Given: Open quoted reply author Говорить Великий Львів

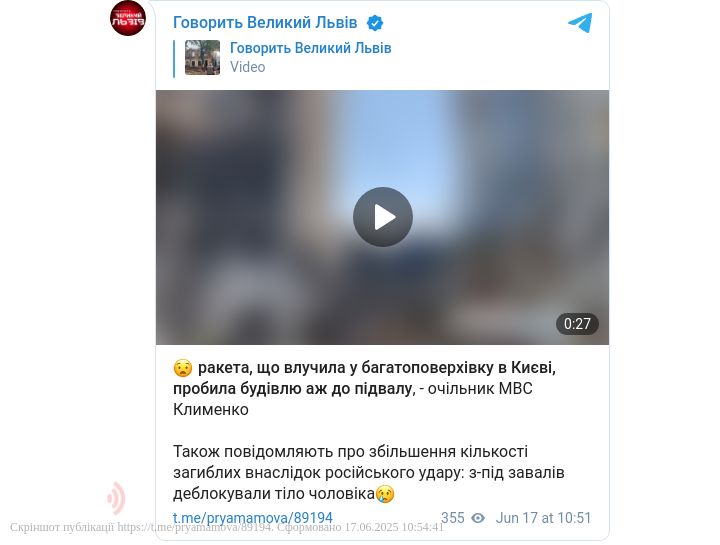Looking at the screenshot, I should (310, 48).
